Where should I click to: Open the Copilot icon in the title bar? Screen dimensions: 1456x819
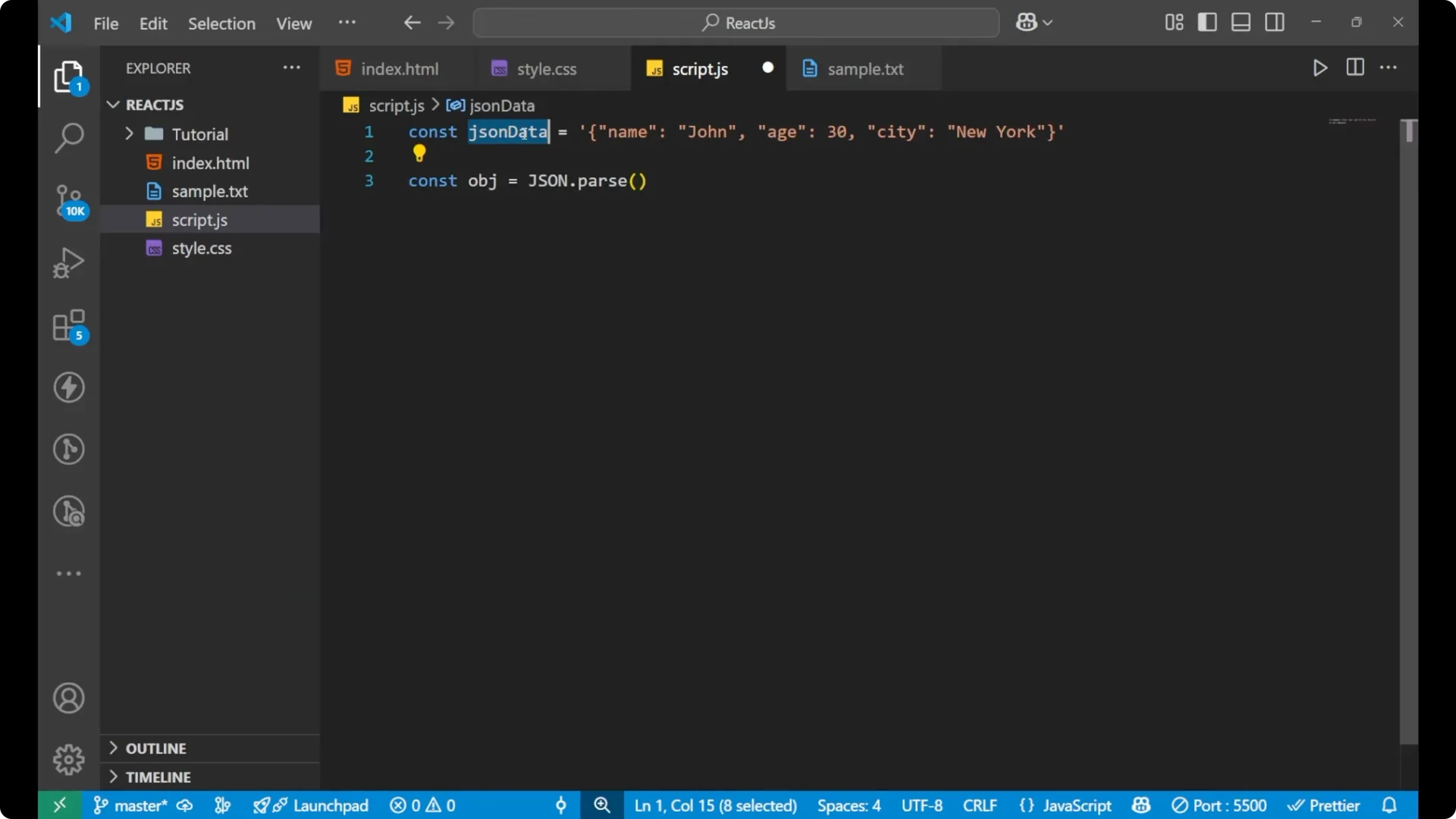(1029, 22)
